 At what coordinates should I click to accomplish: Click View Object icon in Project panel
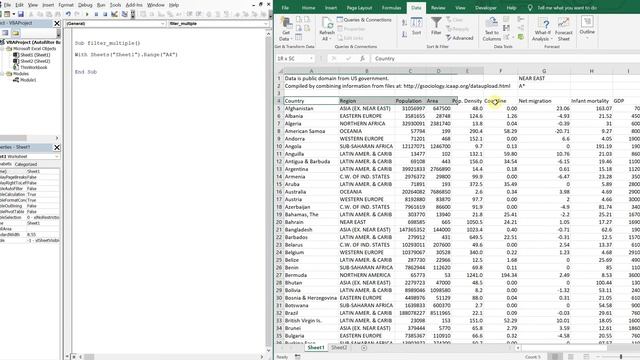click(x=5, y=33)
